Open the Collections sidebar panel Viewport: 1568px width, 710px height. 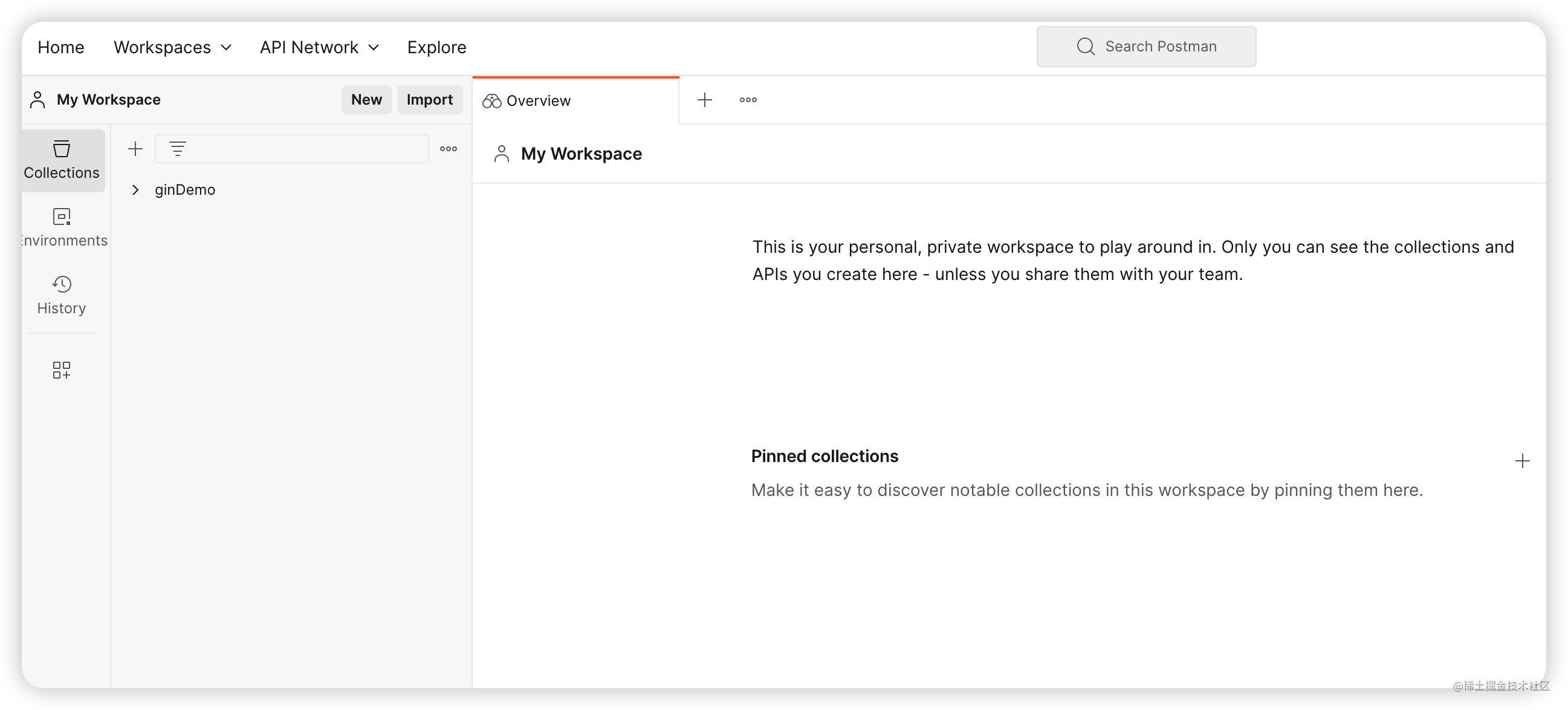coord(62,160)
